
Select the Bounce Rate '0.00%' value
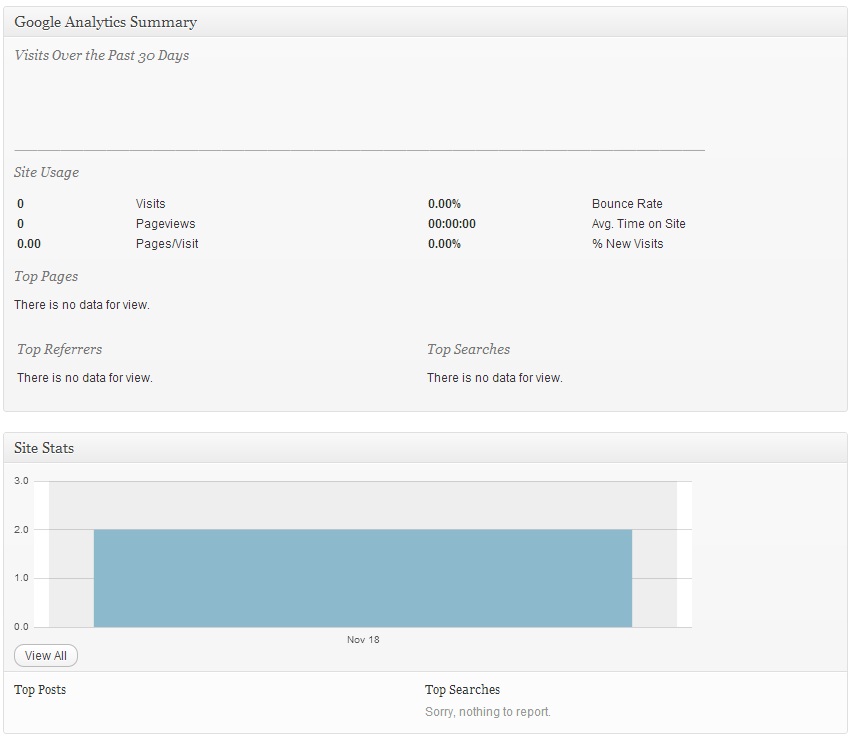click(444, 204)
